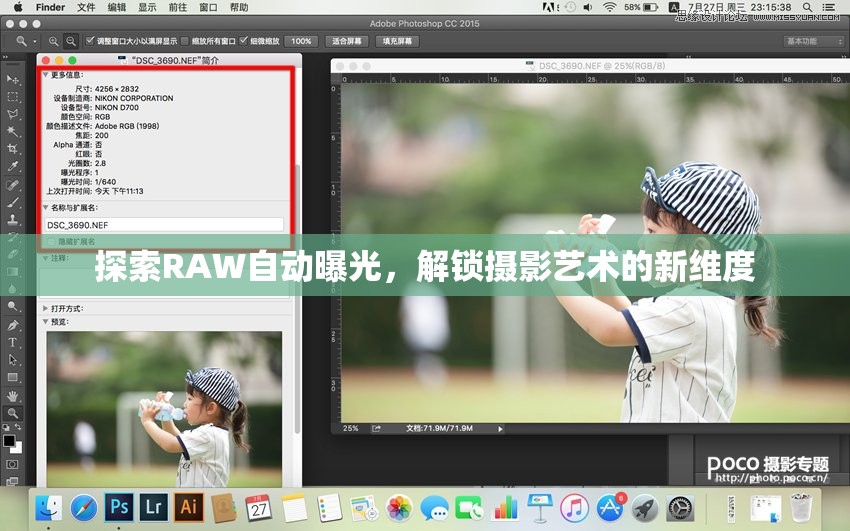
Task: Open the 编辑 menu
Action: (117, 7)
